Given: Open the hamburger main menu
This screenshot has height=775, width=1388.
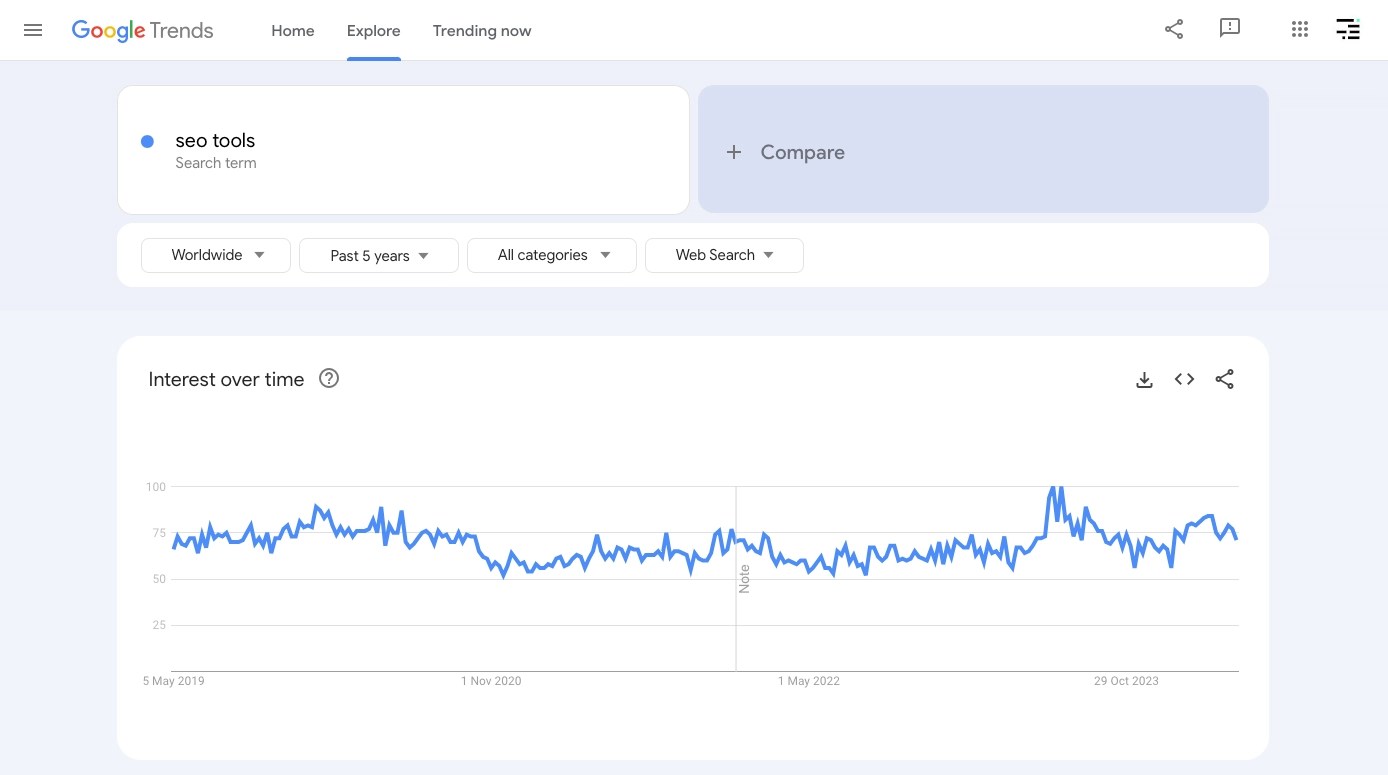Looking at the screenshot, I should [x=33, y=30].
